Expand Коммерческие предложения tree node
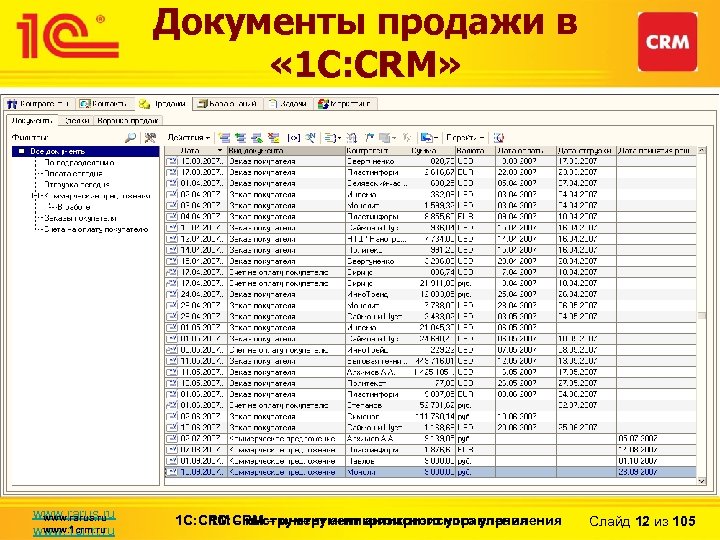Viewport: 720px width, 540px height. click(34, 196)
